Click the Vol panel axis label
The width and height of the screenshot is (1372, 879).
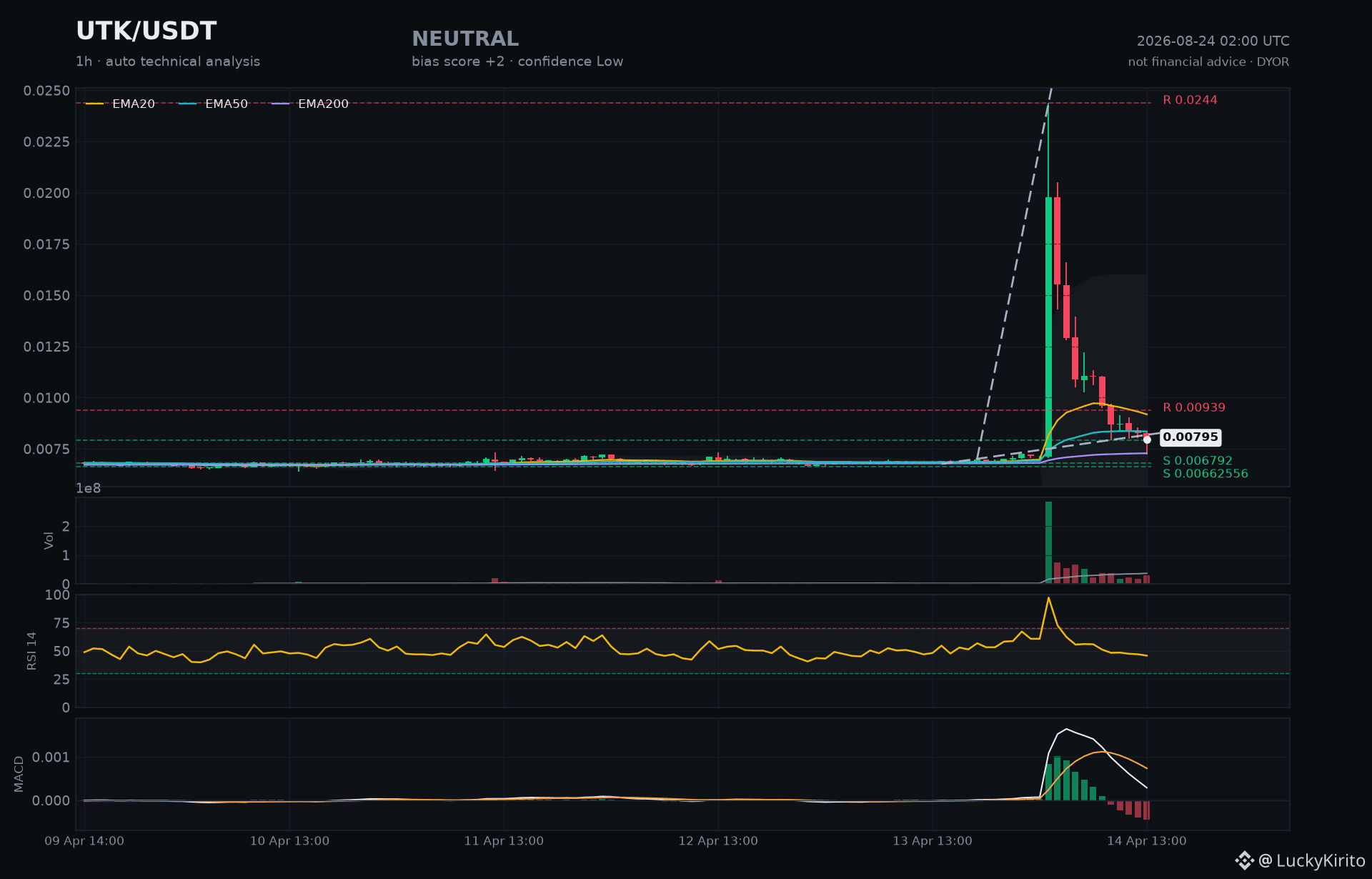pos(49,540)
